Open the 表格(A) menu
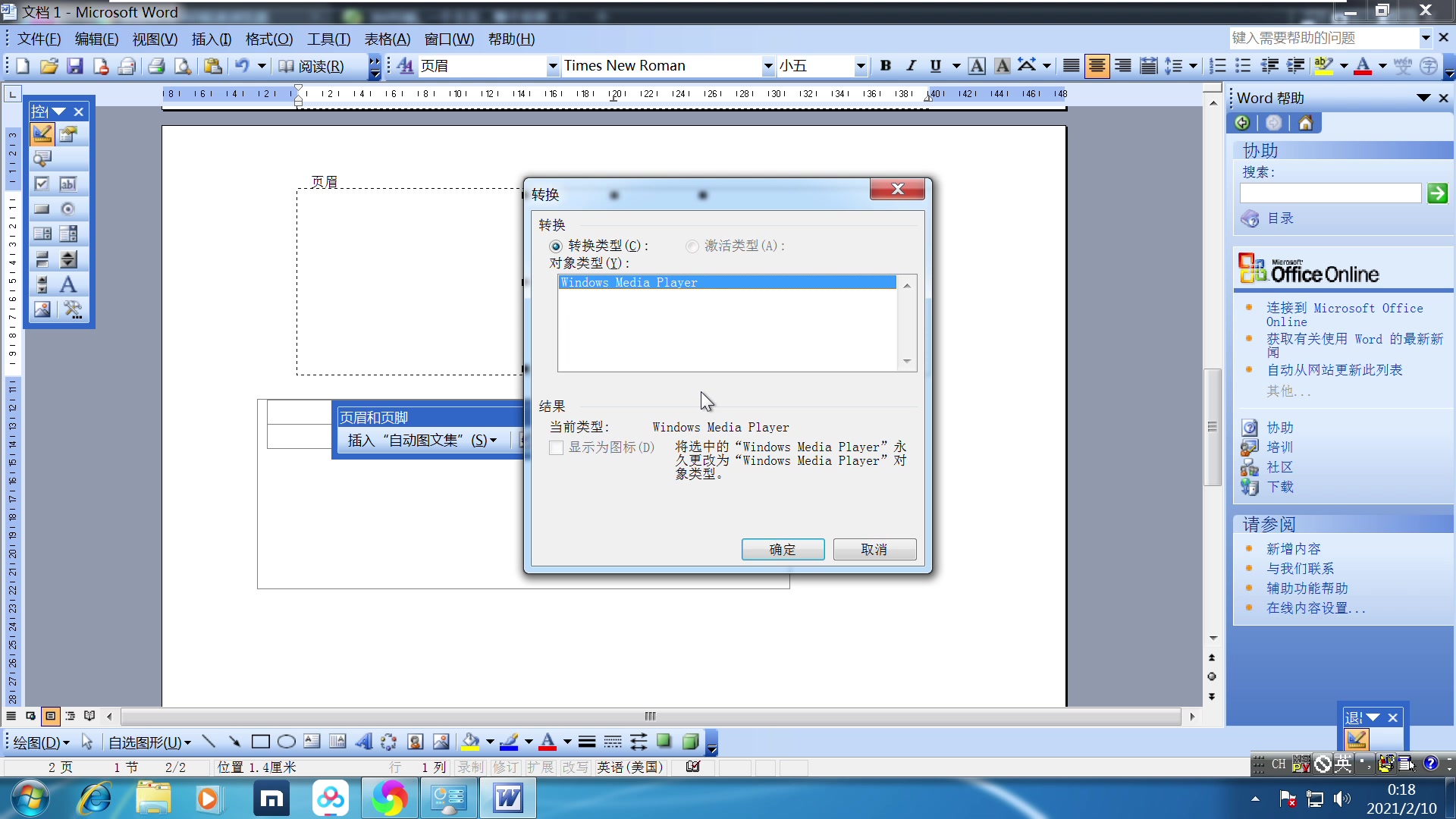 click(x=388, y=39)
